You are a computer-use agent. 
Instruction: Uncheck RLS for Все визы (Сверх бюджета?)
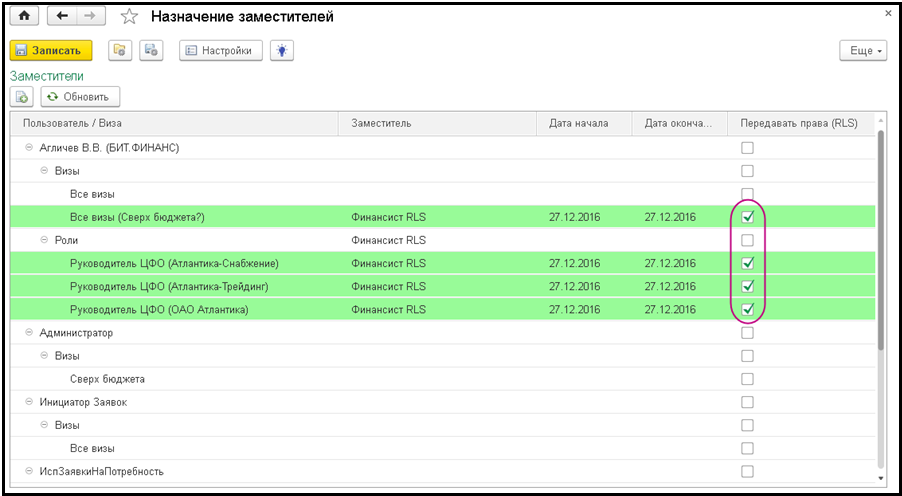click(x=747, y=216)
